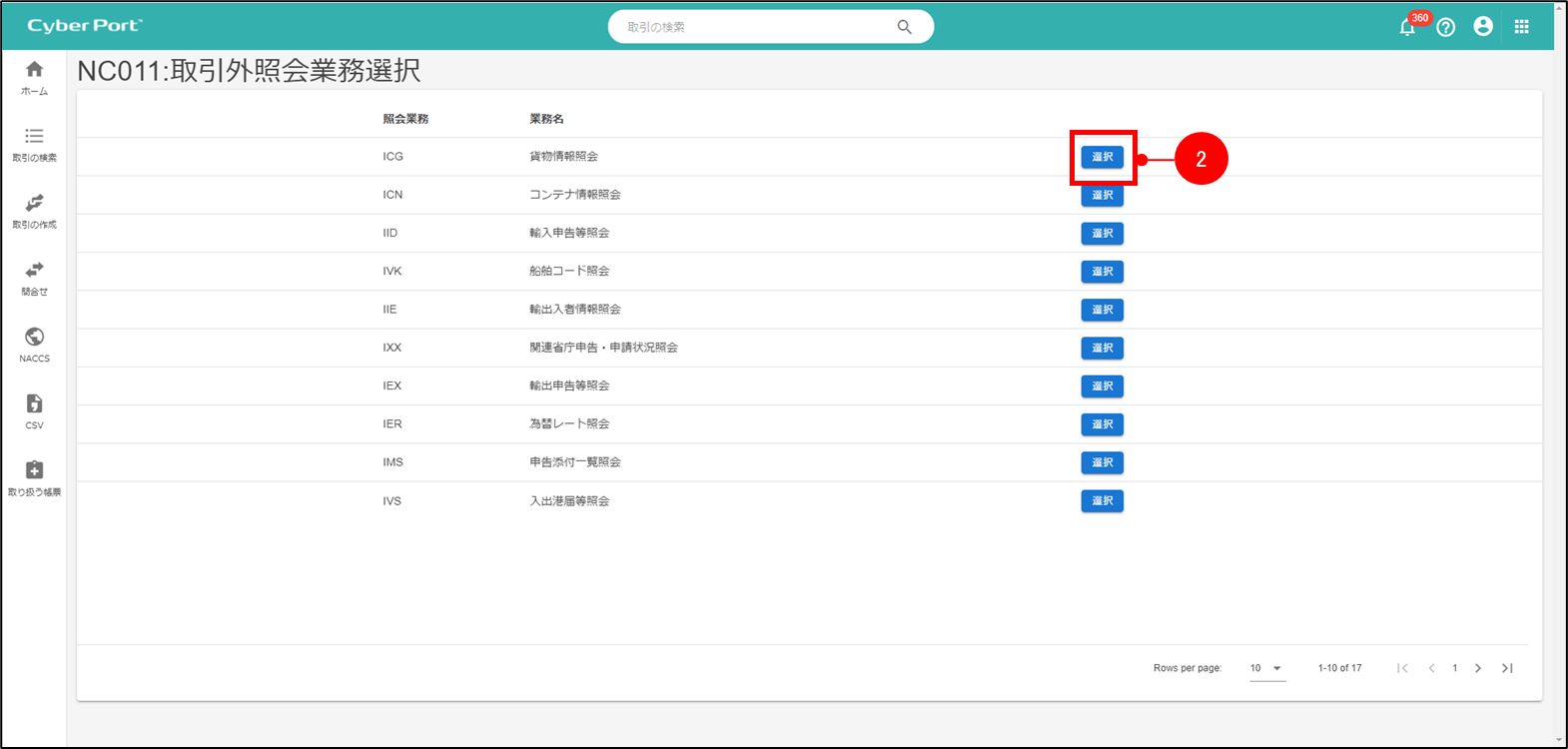Open the user account icon
This screenshot has width=1568, height=749.
pos(1483,27)
